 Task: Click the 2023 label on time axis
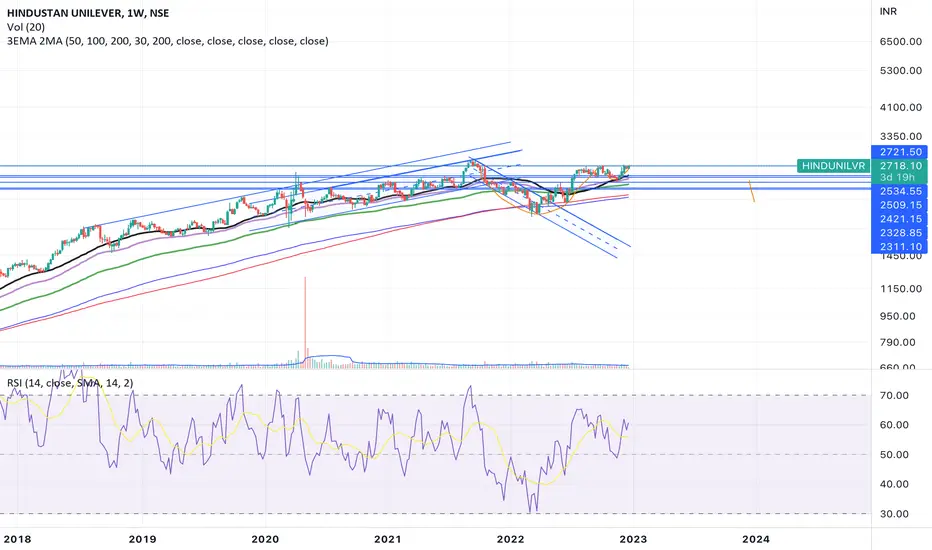tap(633, 539)
